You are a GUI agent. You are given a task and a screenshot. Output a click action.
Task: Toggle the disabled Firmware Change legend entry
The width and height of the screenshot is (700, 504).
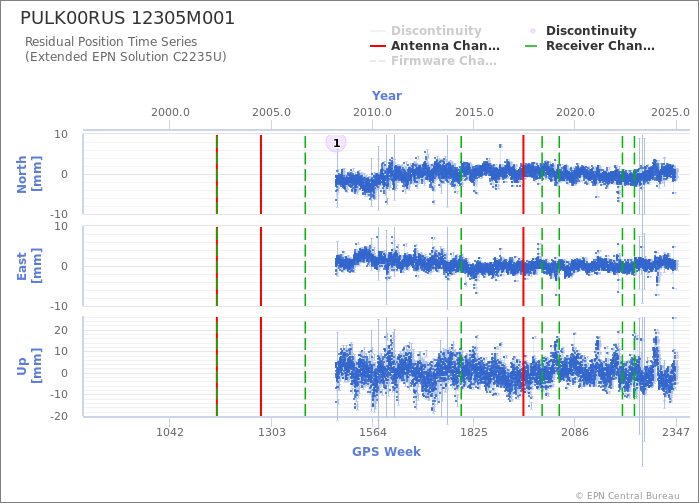coord(433,61)
